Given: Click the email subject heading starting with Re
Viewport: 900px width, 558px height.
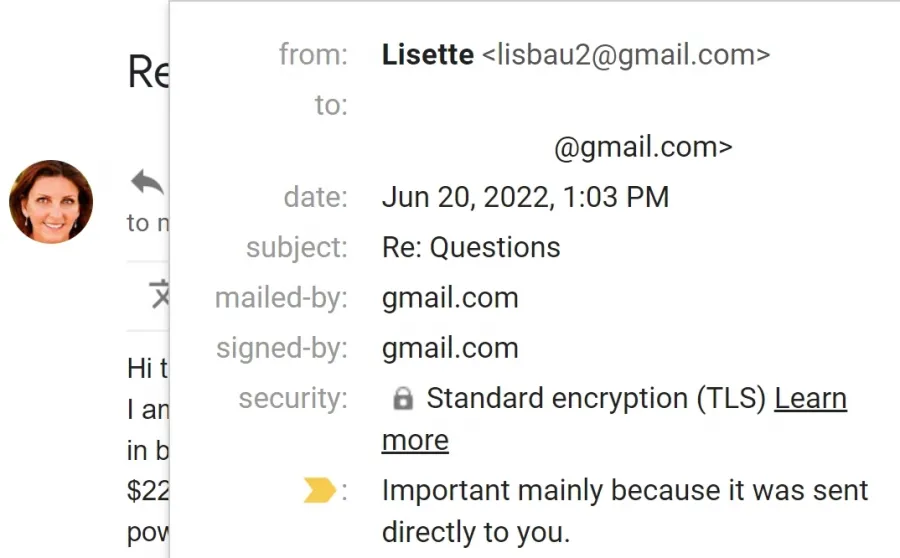Looking at the screenshot, I should (148, 72).
